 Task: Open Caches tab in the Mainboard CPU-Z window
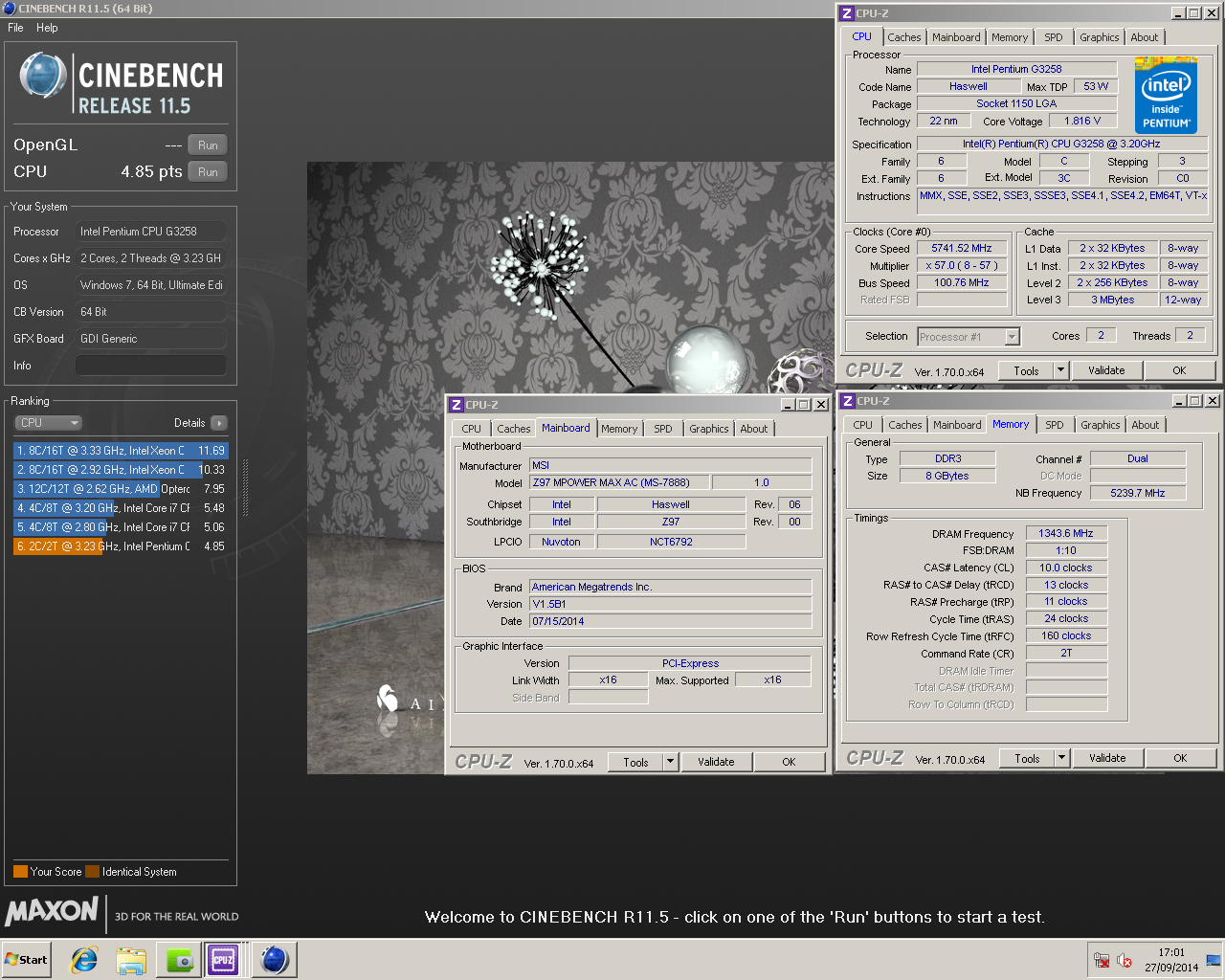tap(513, 429)
